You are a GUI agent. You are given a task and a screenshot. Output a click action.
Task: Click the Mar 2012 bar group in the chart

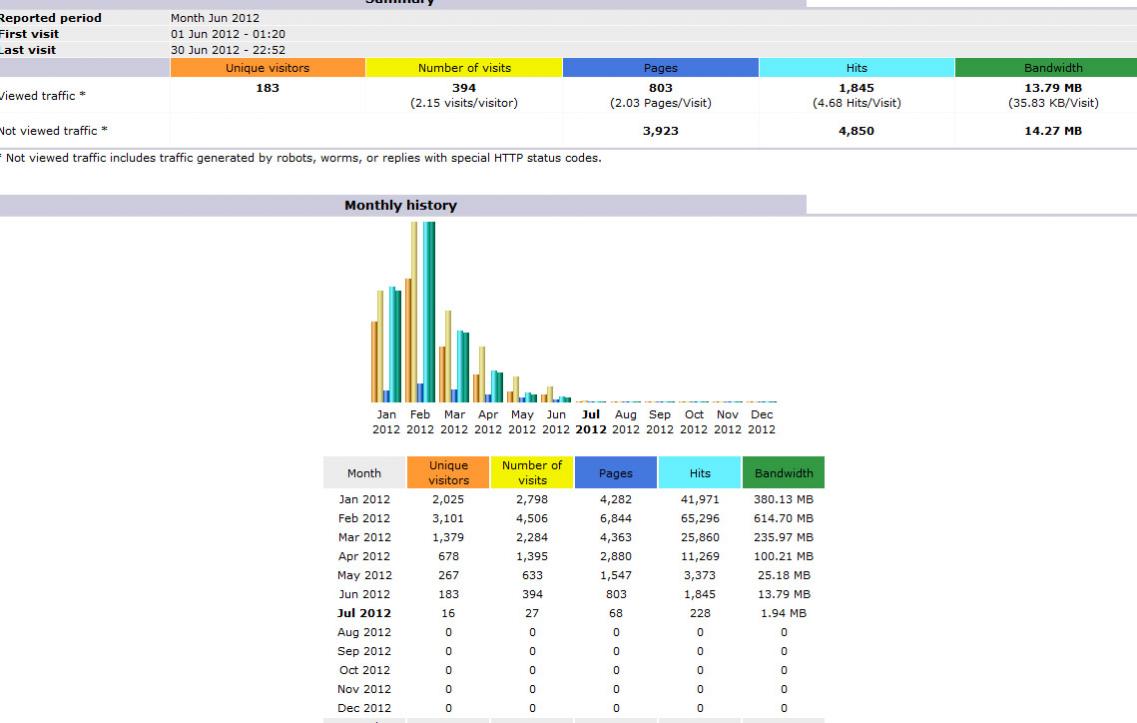[454, 357]
